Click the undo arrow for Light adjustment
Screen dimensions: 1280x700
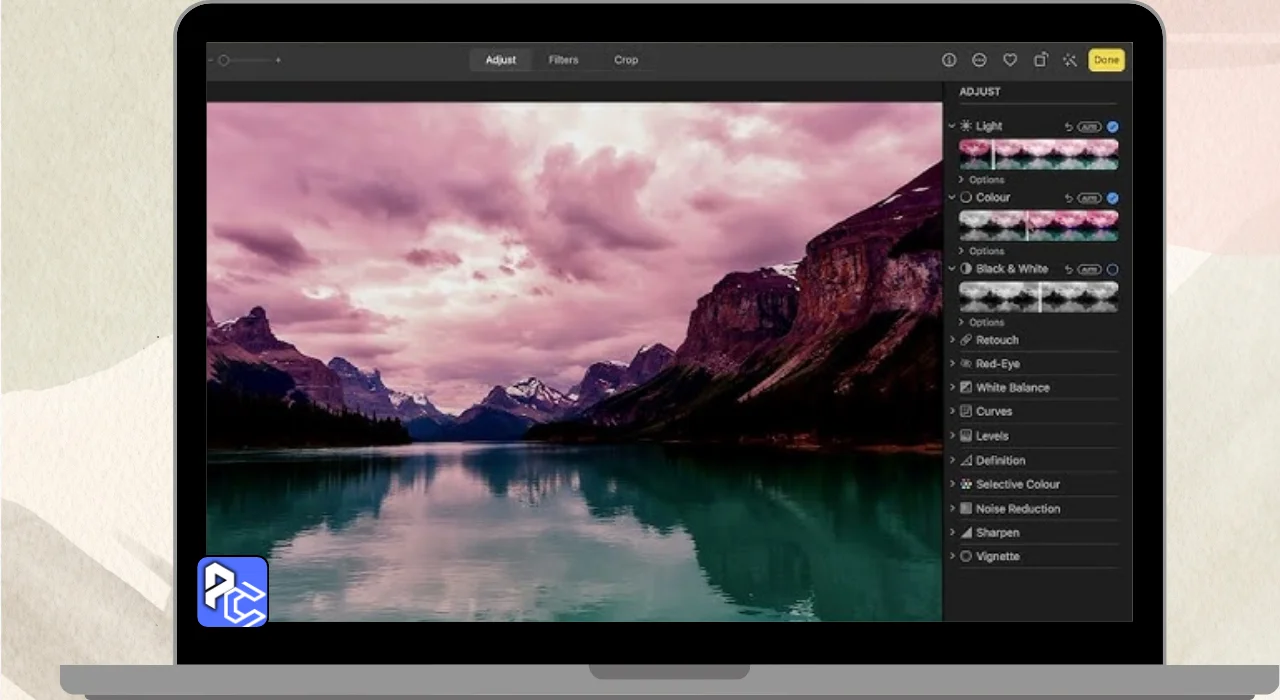coord(1068,127)
